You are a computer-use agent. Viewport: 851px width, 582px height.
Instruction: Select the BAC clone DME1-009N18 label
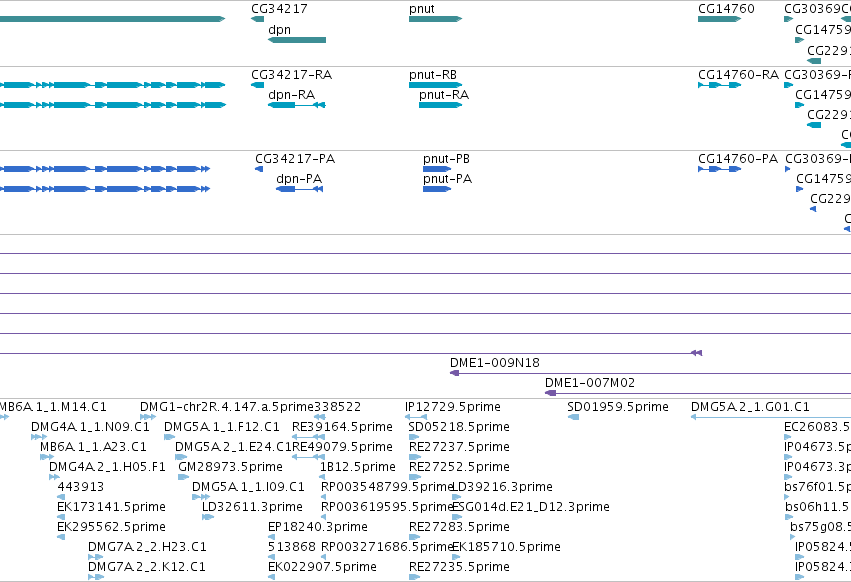coord(495,362)
